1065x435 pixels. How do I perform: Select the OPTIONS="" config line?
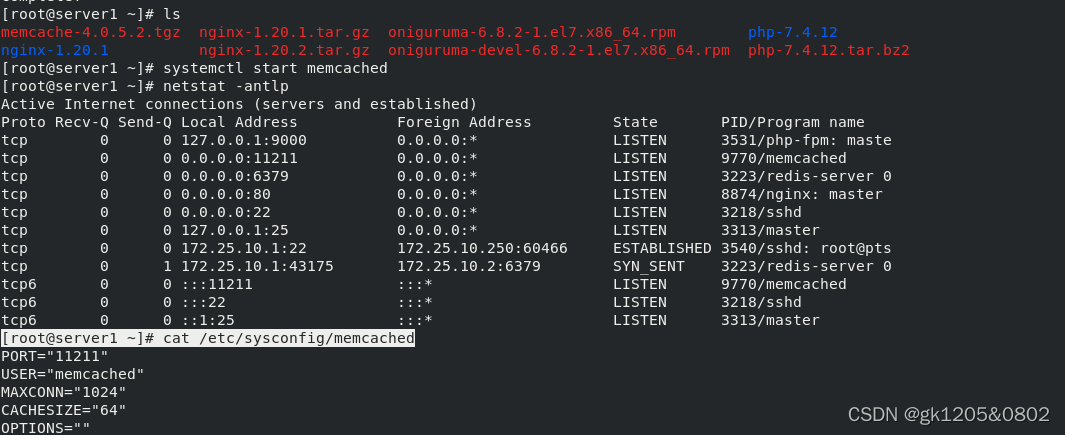46,428
